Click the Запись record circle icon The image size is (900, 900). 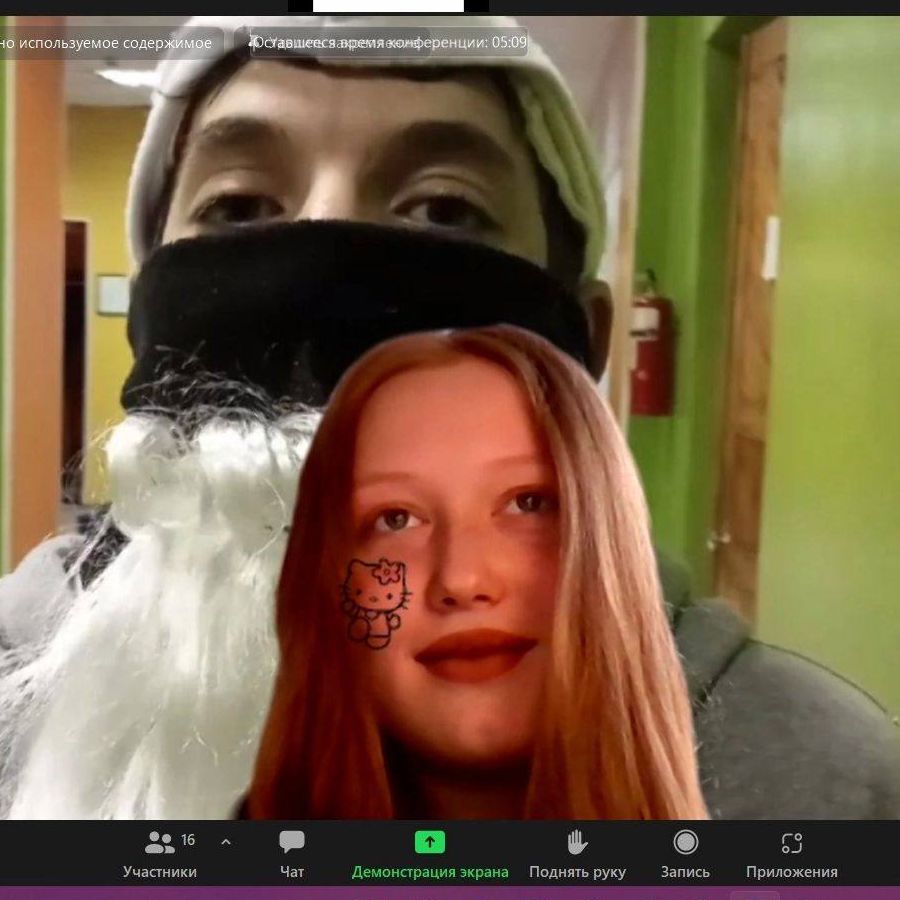(685, 842)
